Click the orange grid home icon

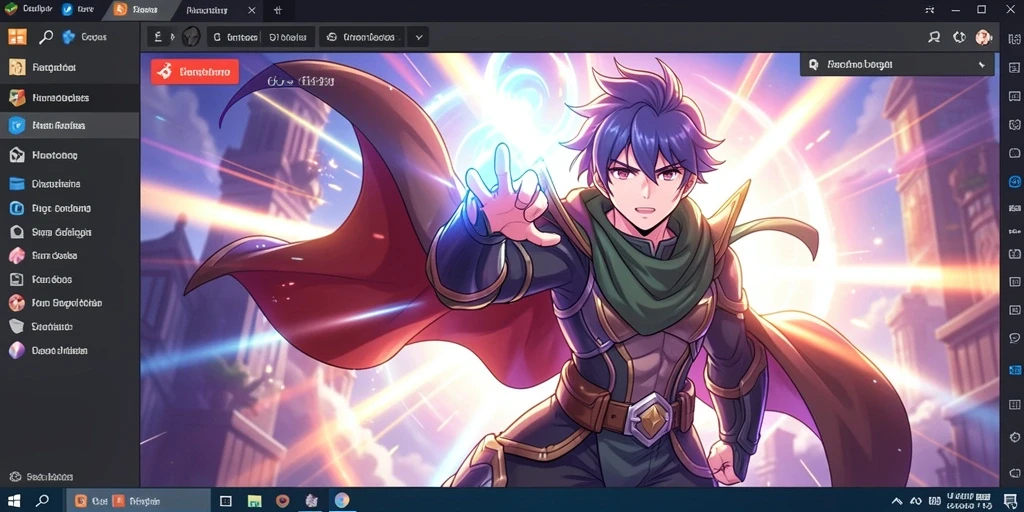[17, 37]
